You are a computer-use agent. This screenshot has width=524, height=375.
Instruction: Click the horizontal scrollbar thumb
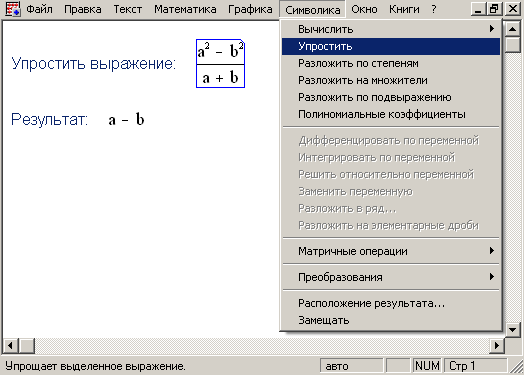coord(26,345)
